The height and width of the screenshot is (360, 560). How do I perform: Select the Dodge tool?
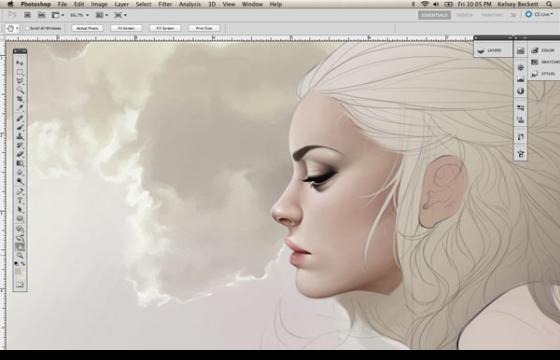pyautogui.click(x=20, y=181)
